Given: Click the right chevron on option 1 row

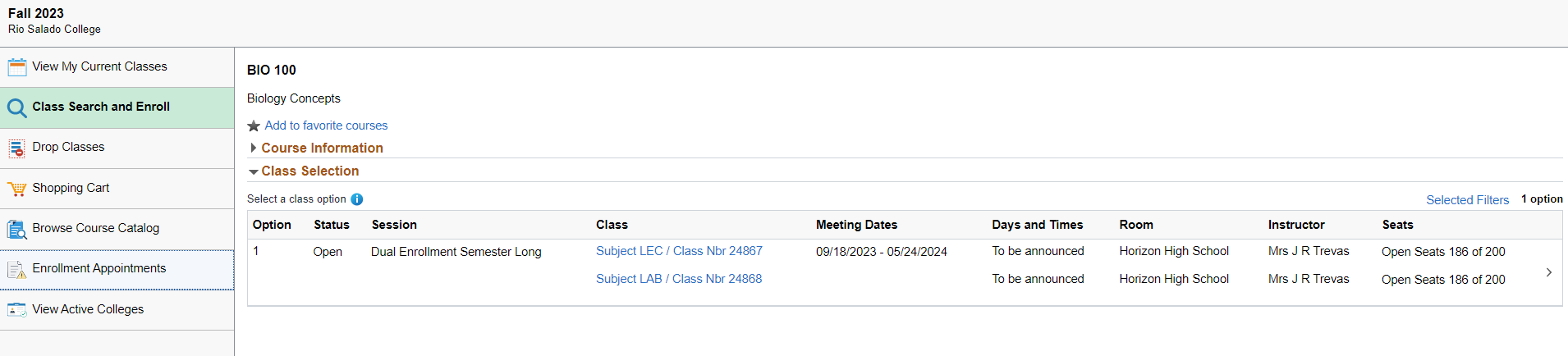Looking at the screenshot, I should pos(1548,272).
